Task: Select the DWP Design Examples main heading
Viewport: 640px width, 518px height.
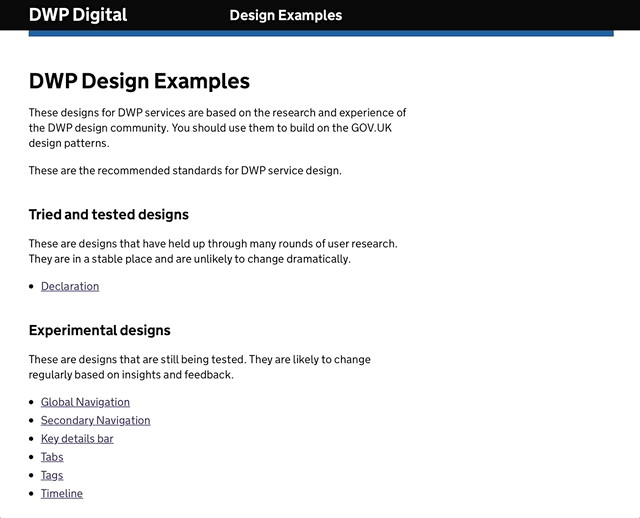Action: tap(139, 81)
